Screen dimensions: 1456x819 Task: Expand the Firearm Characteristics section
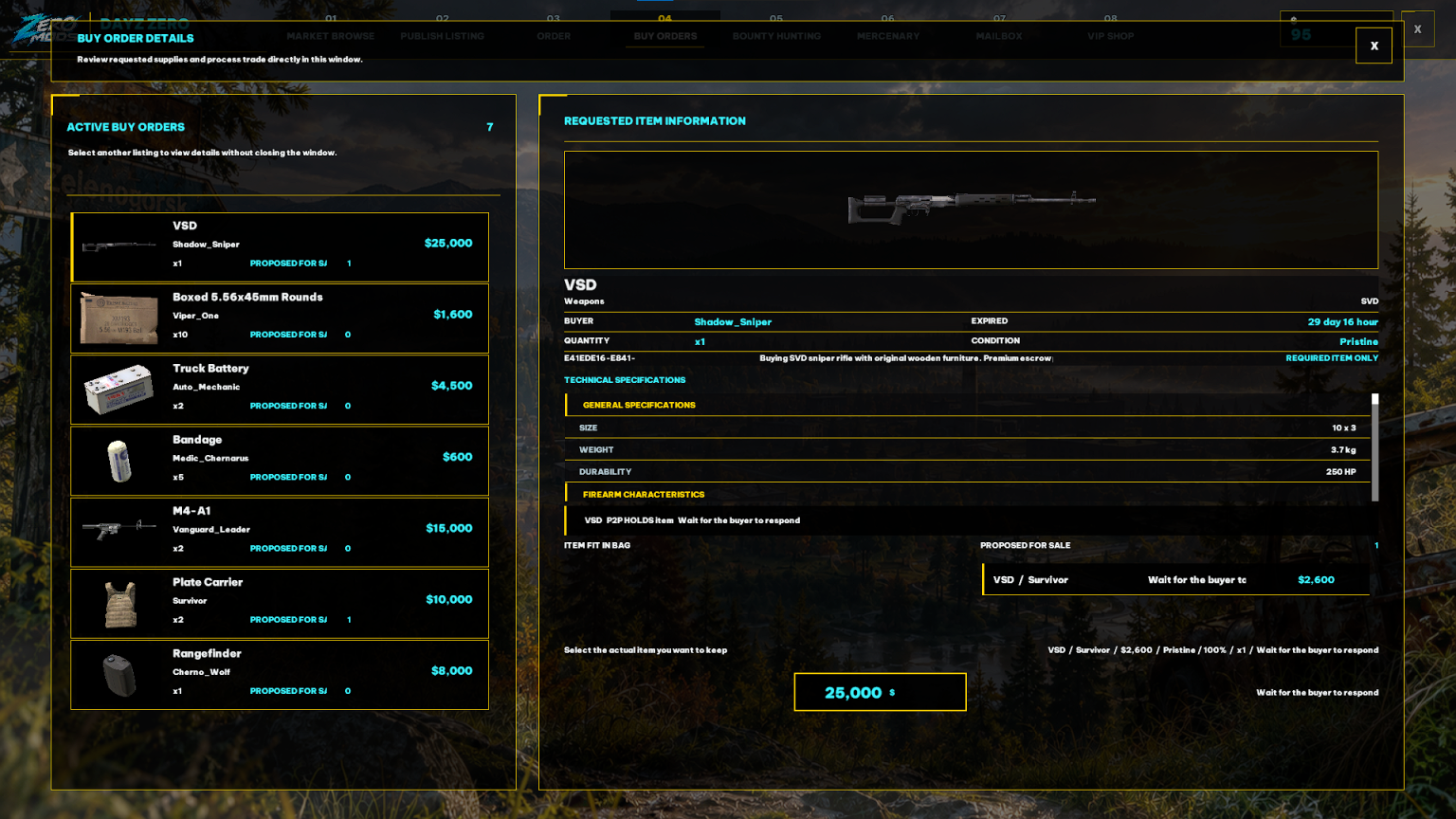point(968,494)
